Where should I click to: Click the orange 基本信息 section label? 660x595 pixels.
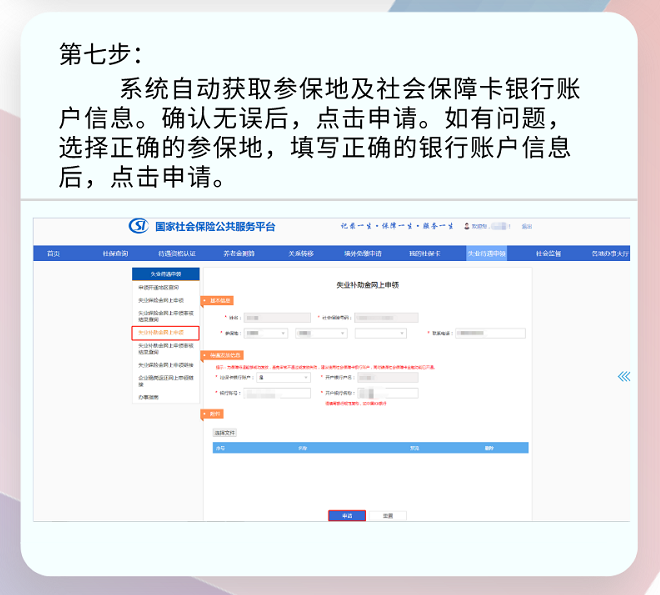(x=217, y=300)
